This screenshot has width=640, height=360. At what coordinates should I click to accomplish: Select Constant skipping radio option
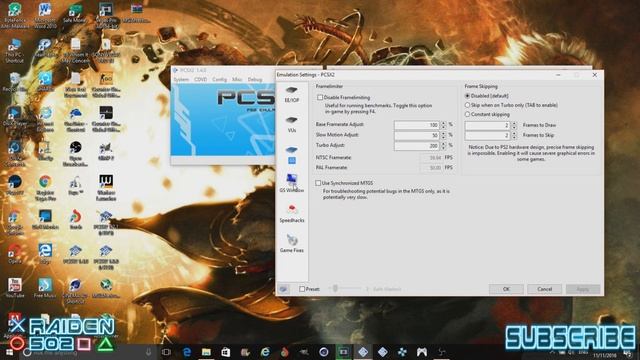[467, 115]
